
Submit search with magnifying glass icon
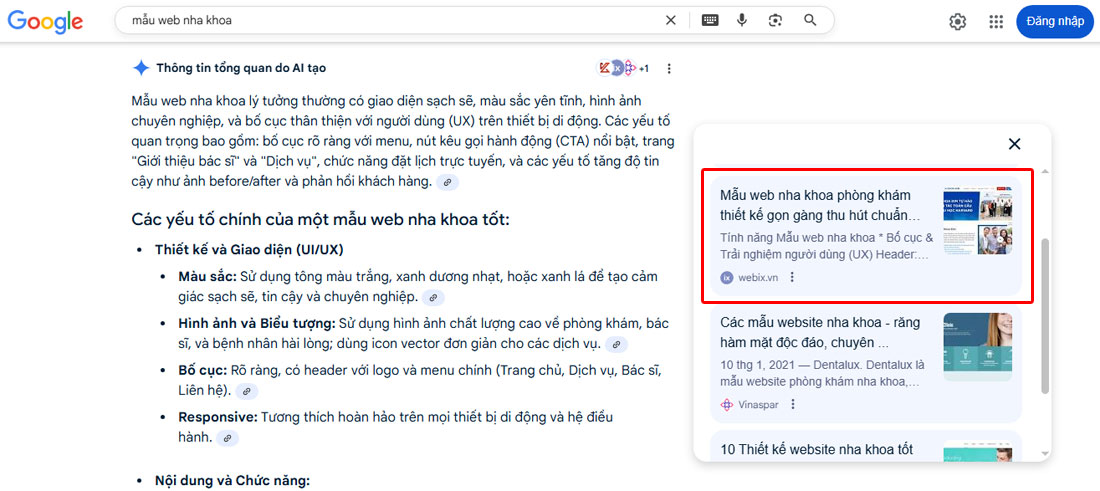coord(810,20)
